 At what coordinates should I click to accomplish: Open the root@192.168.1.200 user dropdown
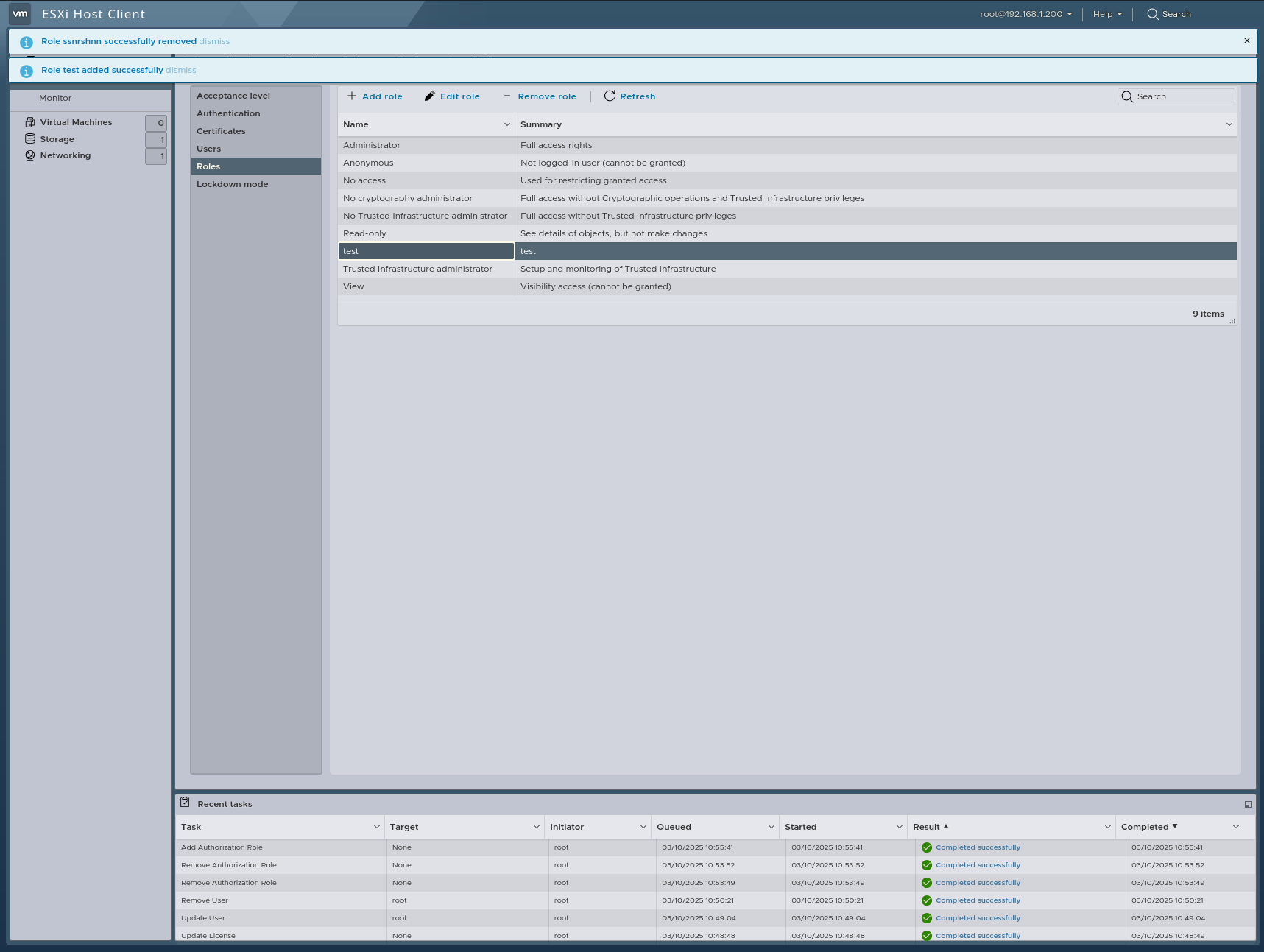[x=1024, y=14]
